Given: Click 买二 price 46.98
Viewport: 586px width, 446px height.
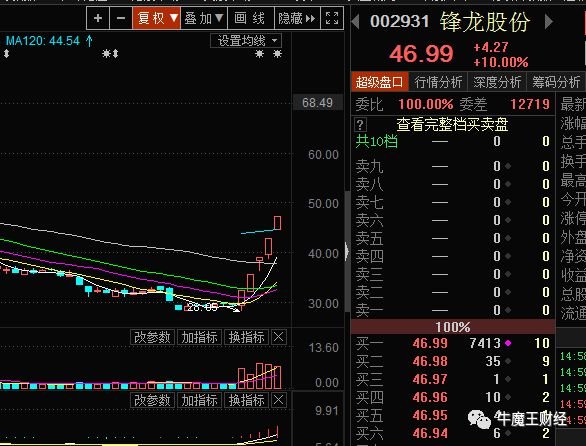Looking at the screenshot, I should click(430, 361).
